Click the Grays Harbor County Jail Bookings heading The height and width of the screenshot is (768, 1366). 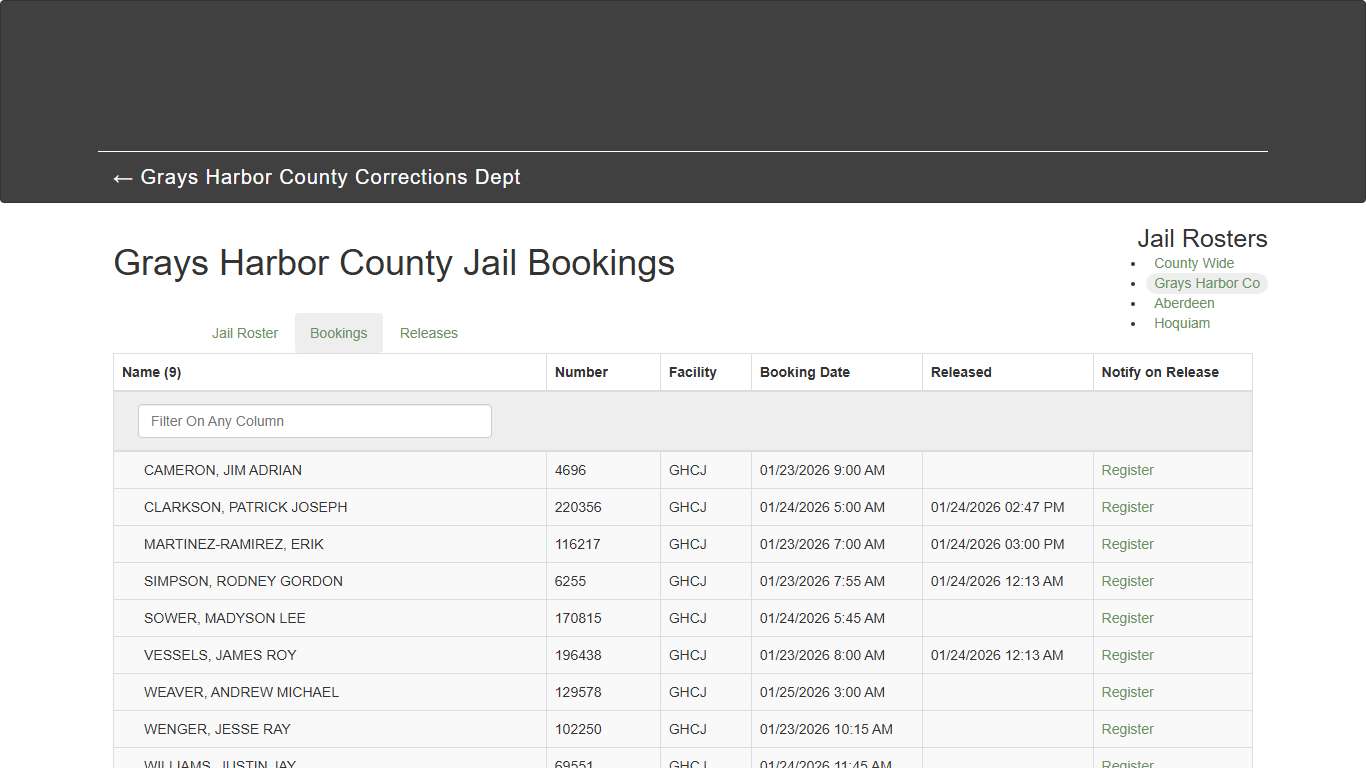tap(394, 263)
